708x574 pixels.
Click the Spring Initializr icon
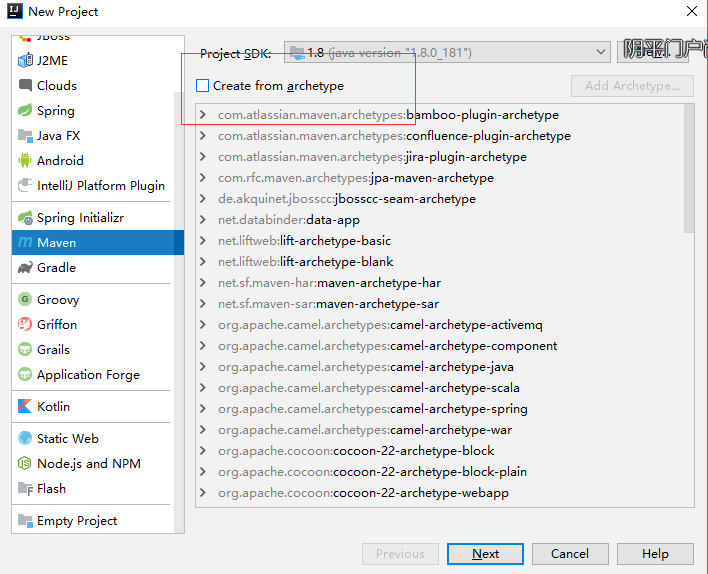click(25, 218)
